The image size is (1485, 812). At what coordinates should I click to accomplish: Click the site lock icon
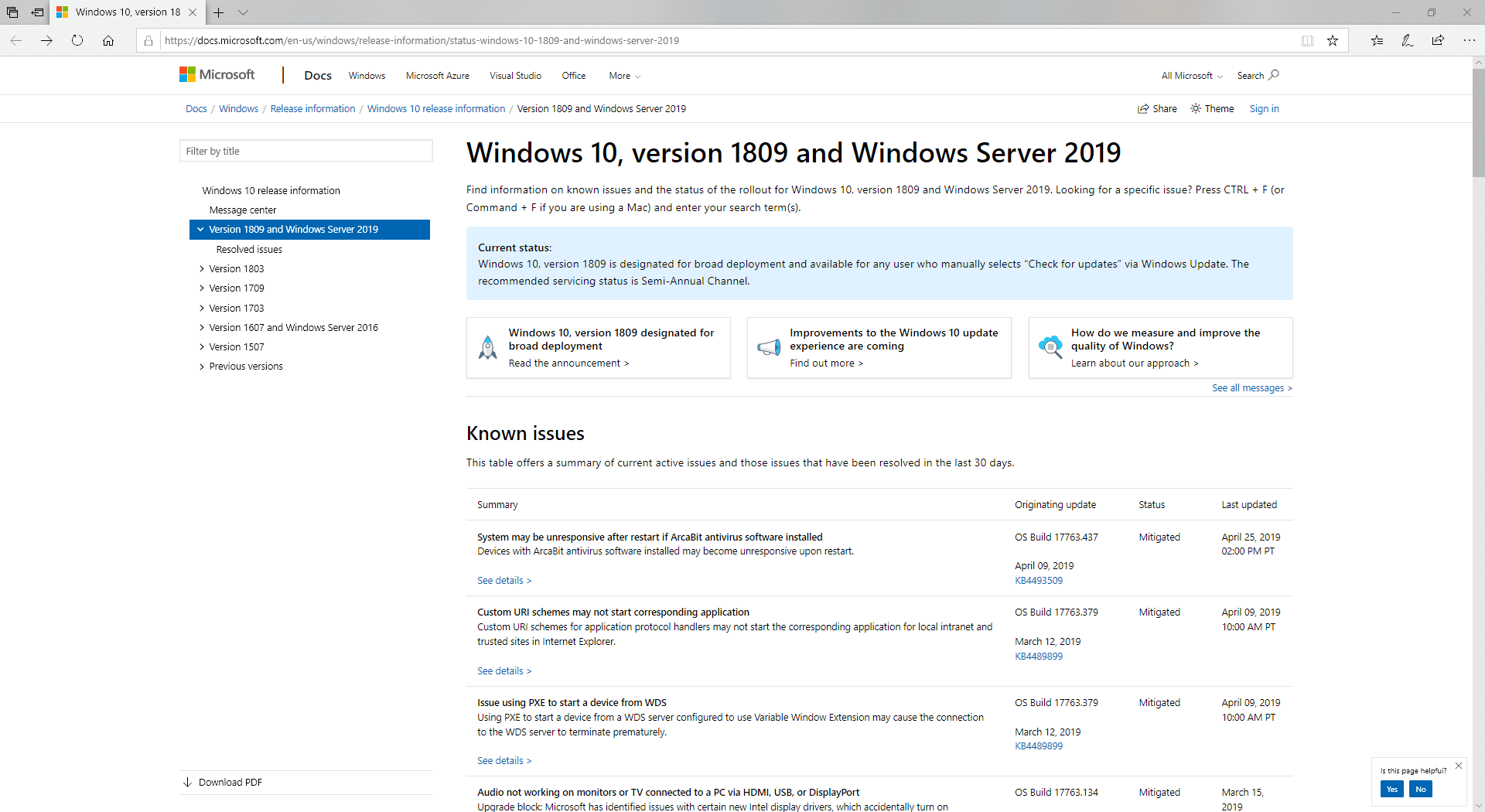coord(148,41)
